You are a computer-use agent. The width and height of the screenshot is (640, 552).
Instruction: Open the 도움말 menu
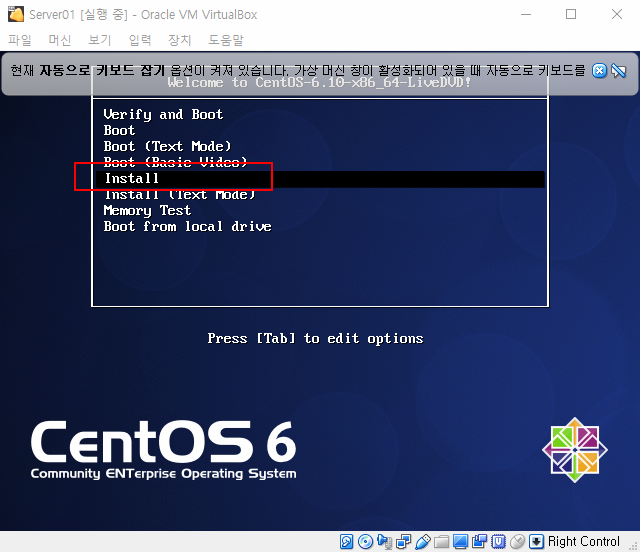pos(226,40)
